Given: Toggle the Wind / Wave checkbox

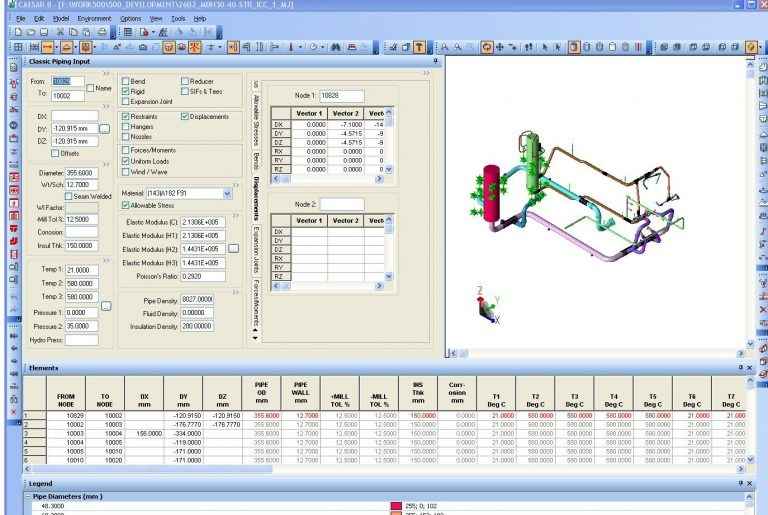Looking at the screenshot, I should (x=126, y=169).
